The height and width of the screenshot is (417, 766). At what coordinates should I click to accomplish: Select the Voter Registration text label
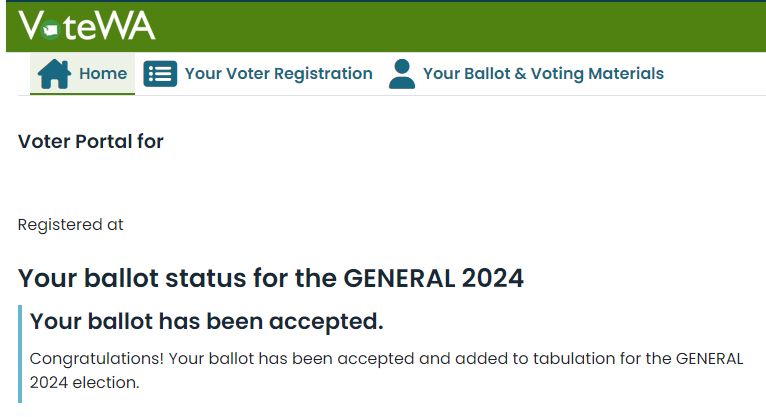point(278,74)
